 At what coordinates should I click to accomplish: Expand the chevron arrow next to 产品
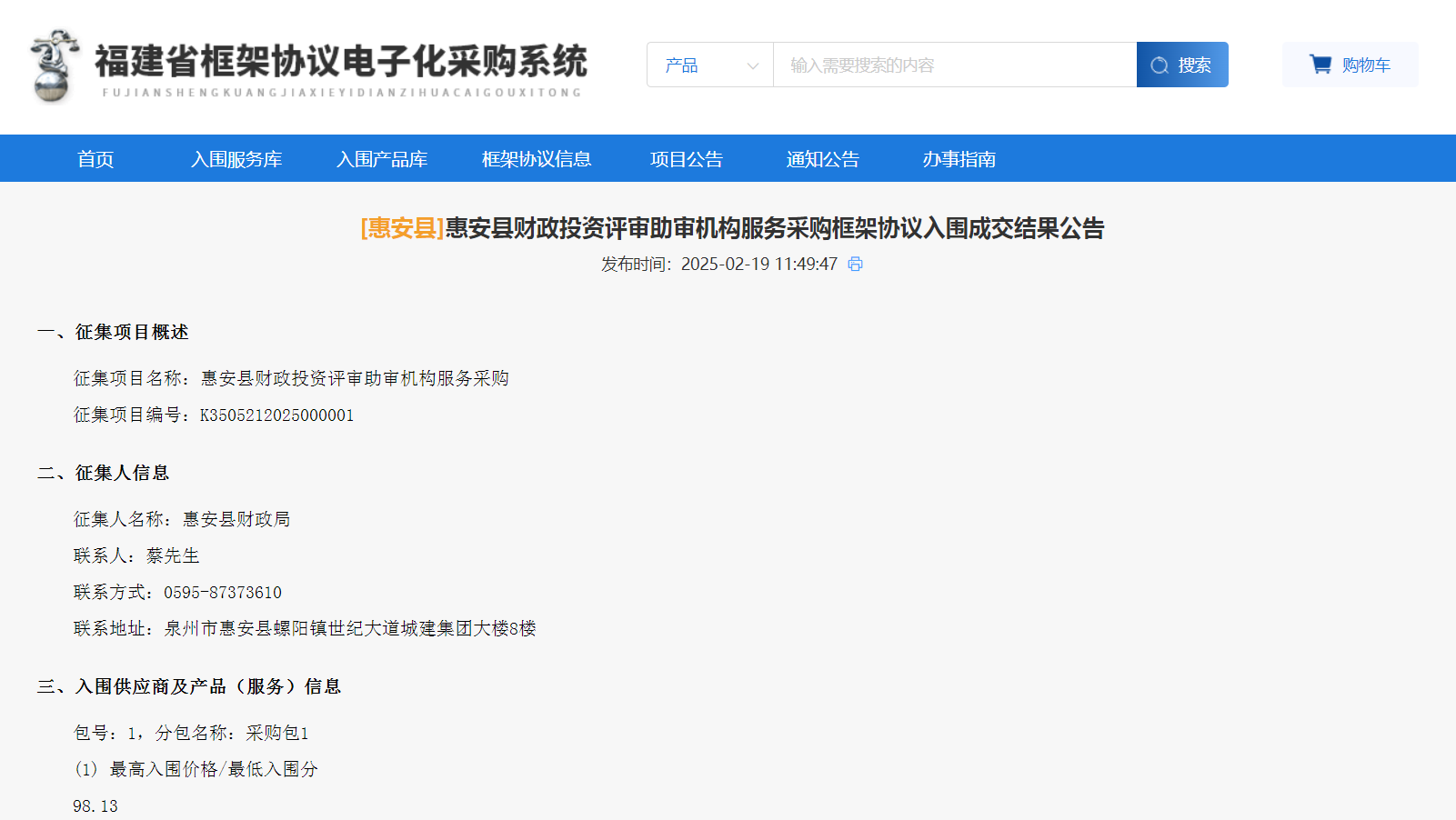[x=752, y=65]
